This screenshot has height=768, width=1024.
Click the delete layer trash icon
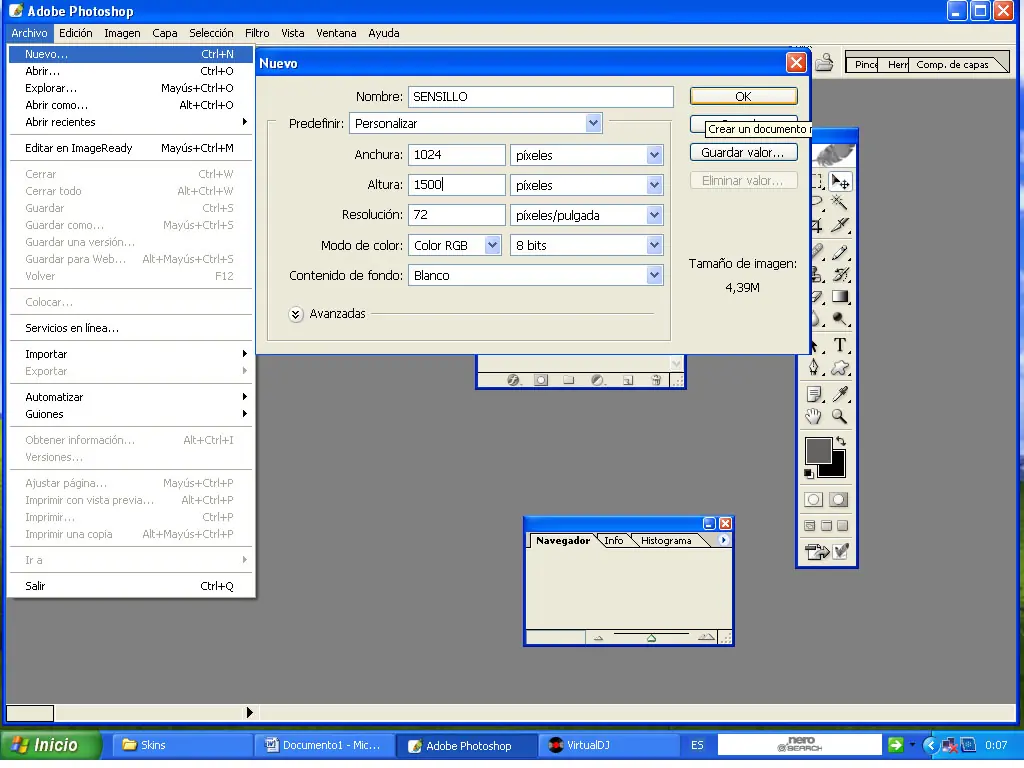656,380
